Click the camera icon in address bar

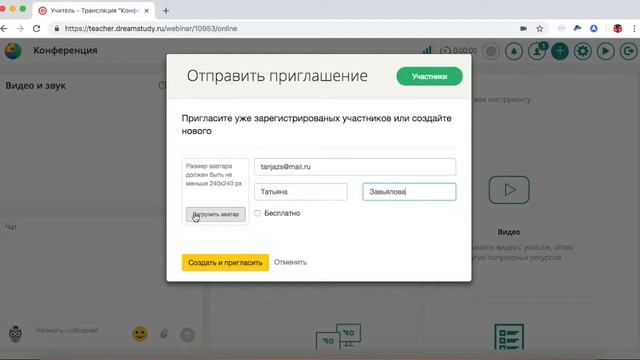[523, 29]
